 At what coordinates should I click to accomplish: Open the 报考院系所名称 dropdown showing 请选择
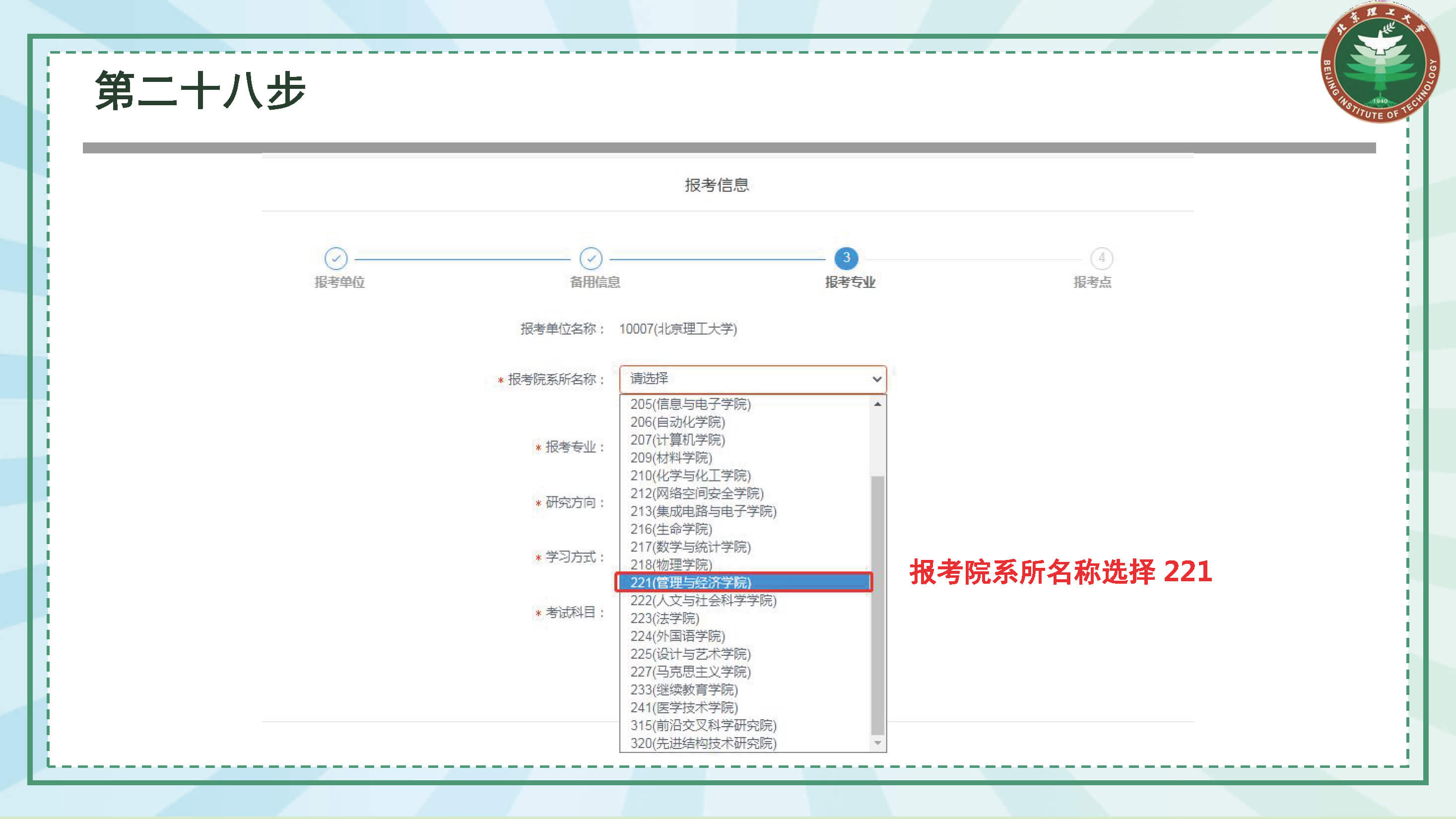(x=752, y=379)
